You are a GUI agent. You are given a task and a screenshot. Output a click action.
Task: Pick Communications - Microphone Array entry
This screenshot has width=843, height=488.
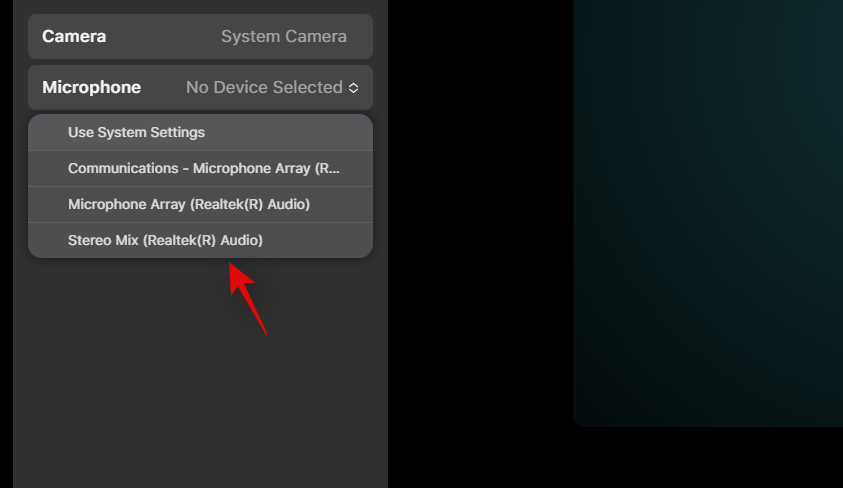click(204, 168)
